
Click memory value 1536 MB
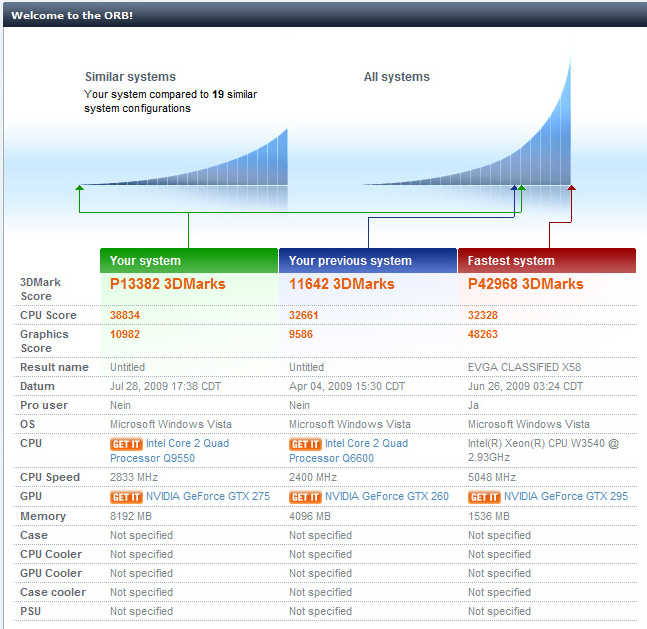pyautogui.click(x=489, y=516)
